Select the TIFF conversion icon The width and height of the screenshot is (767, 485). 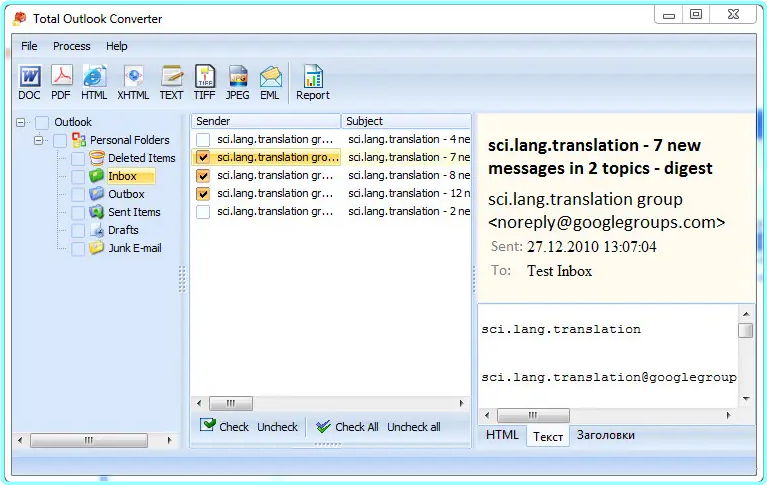click(x=205, y=76)
